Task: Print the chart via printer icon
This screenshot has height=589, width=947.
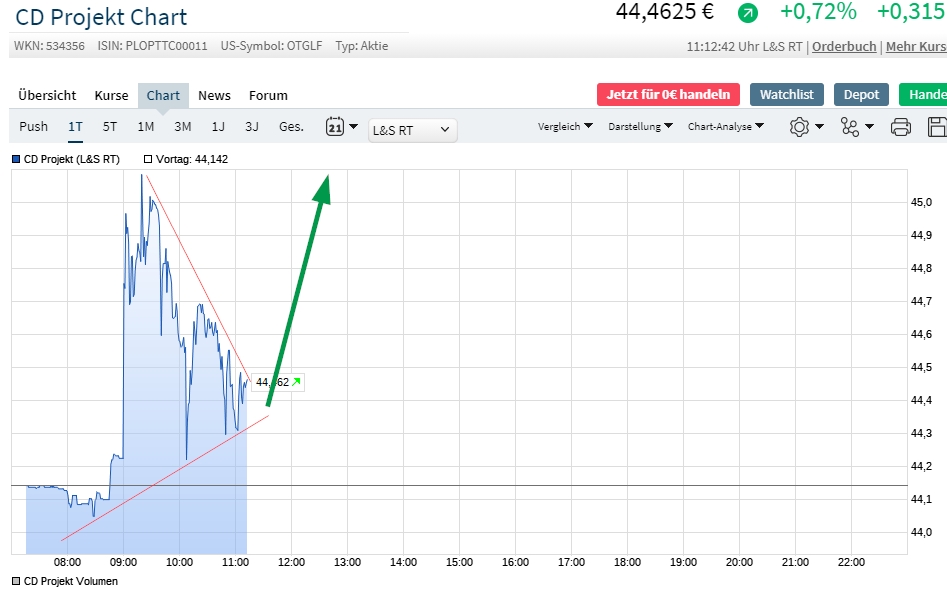Action: tap(900, 127)
